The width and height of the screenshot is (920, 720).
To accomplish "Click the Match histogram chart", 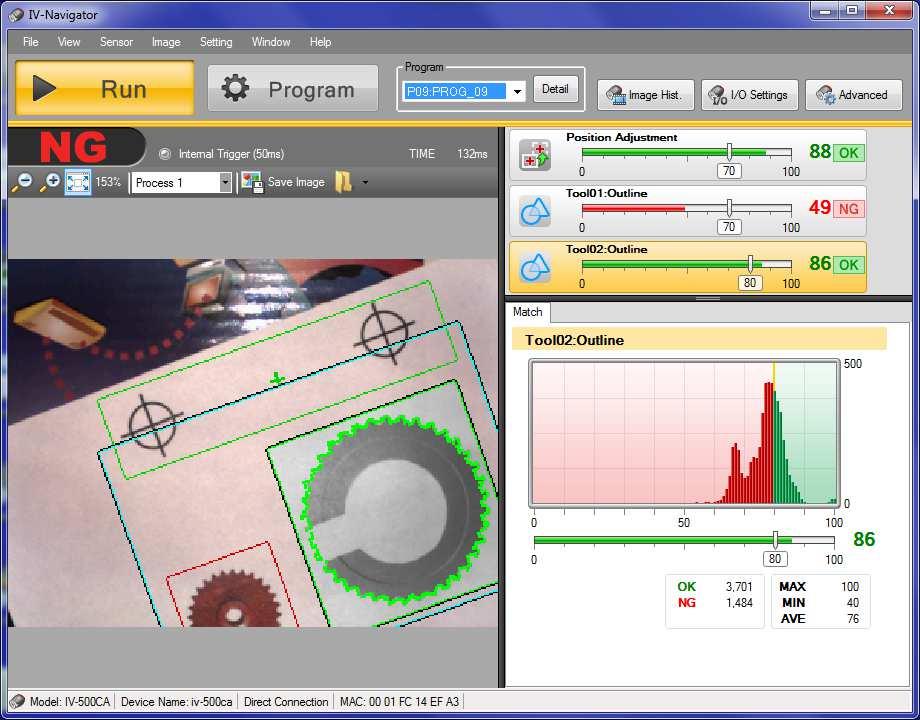I will click(684, 433).
